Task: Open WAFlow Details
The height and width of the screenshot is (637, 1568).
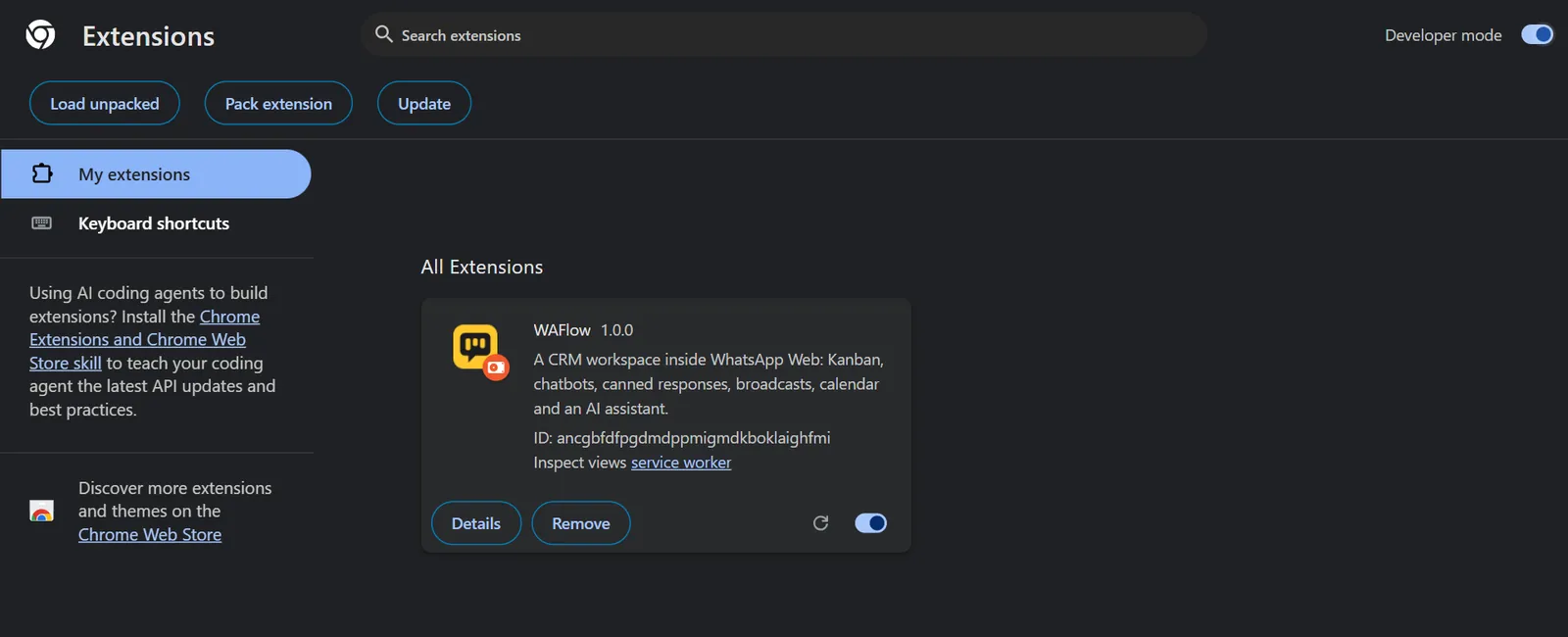Action: coord(476,523)
